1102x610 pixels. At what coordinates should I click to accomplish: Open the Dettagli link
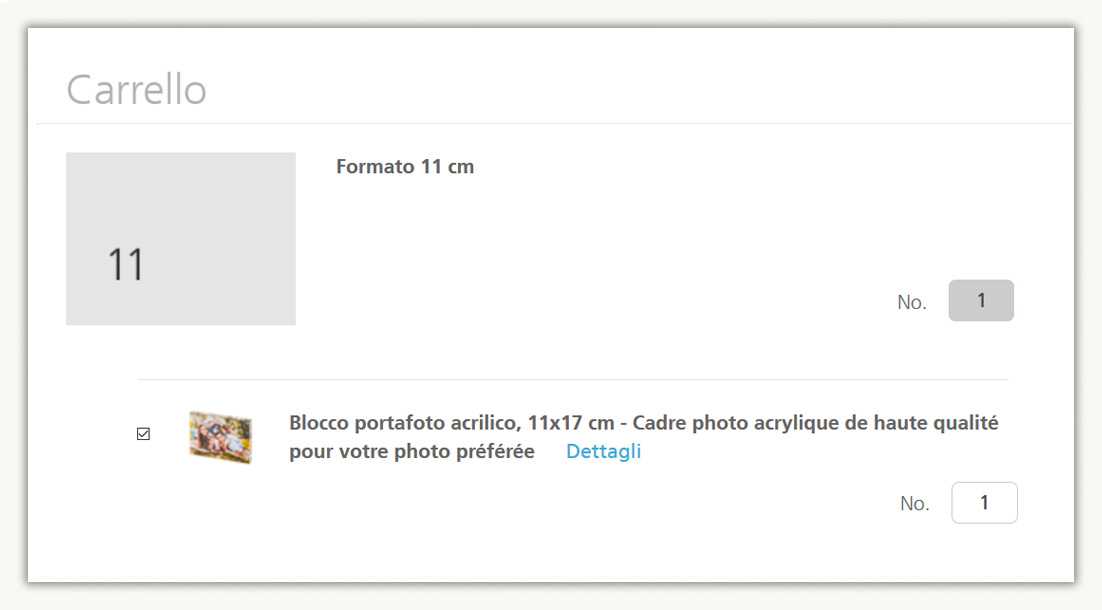tap(603, 451)
